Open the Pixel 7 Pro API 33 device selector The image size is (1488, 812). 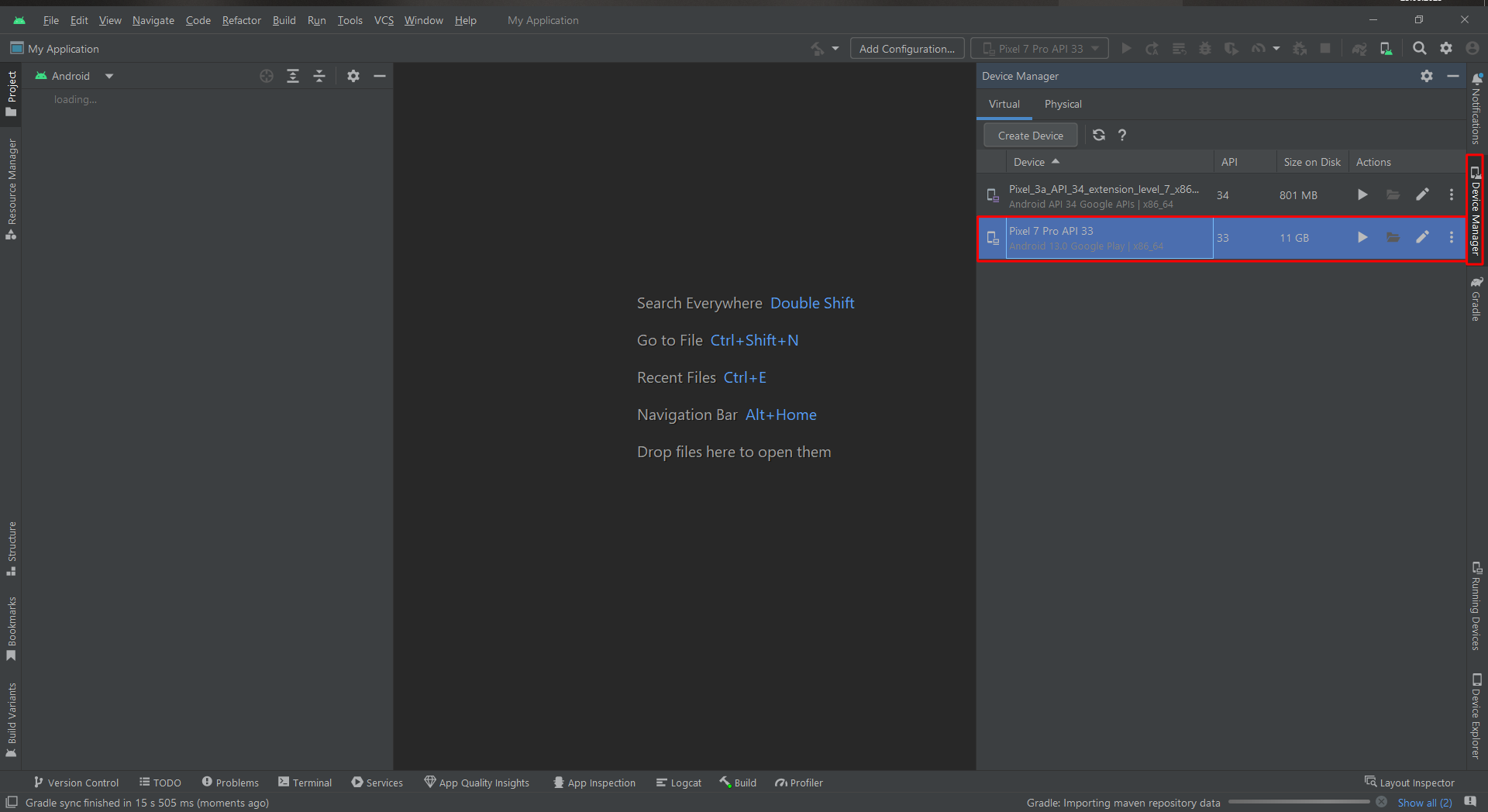click(1039, 49)
